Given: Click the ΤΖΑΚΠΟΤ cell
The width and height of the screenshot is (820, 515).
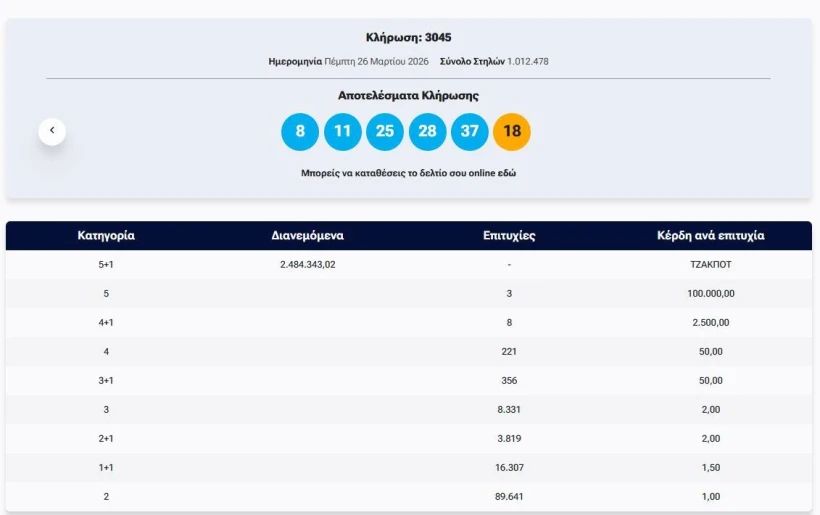Looking at the screenshot, I should click(711, 265).
